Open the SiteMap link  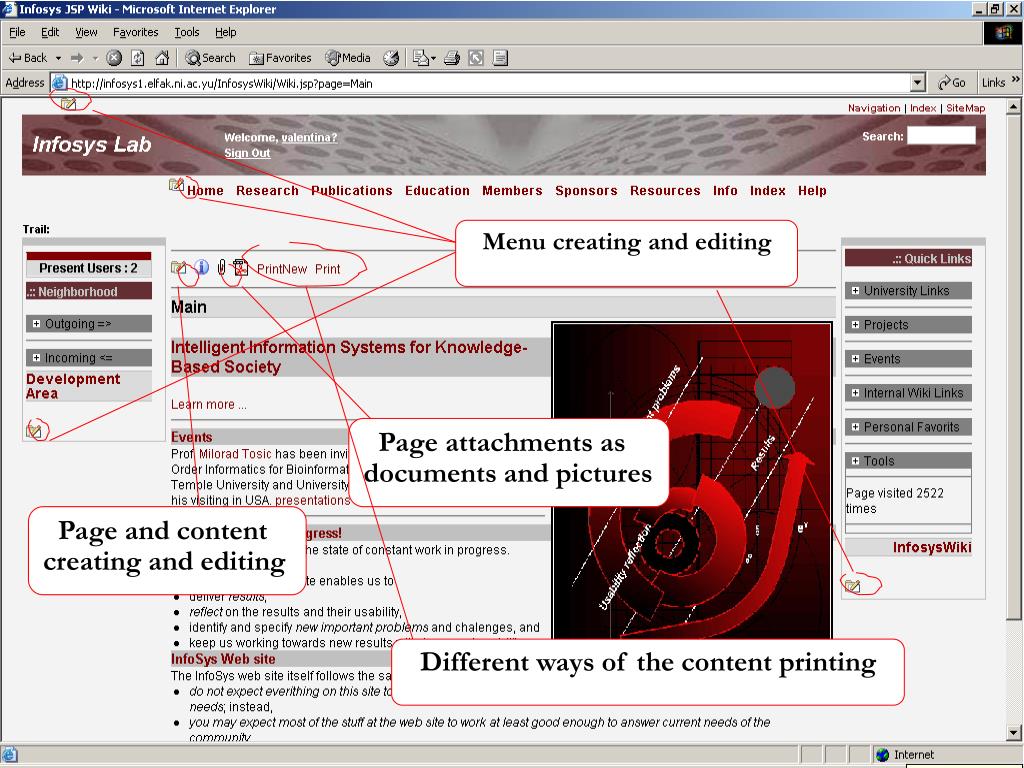[965, 108]
